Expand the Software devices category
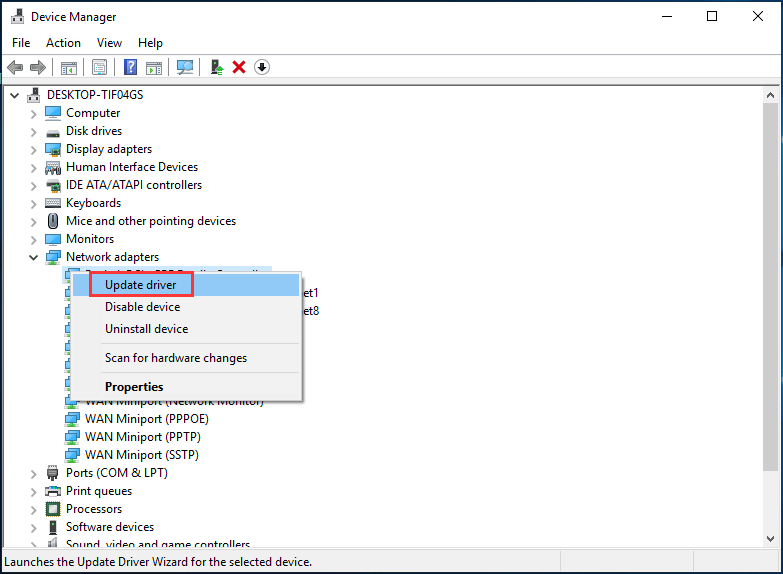This screenshot has height=574, width=783. pos(33,528)
